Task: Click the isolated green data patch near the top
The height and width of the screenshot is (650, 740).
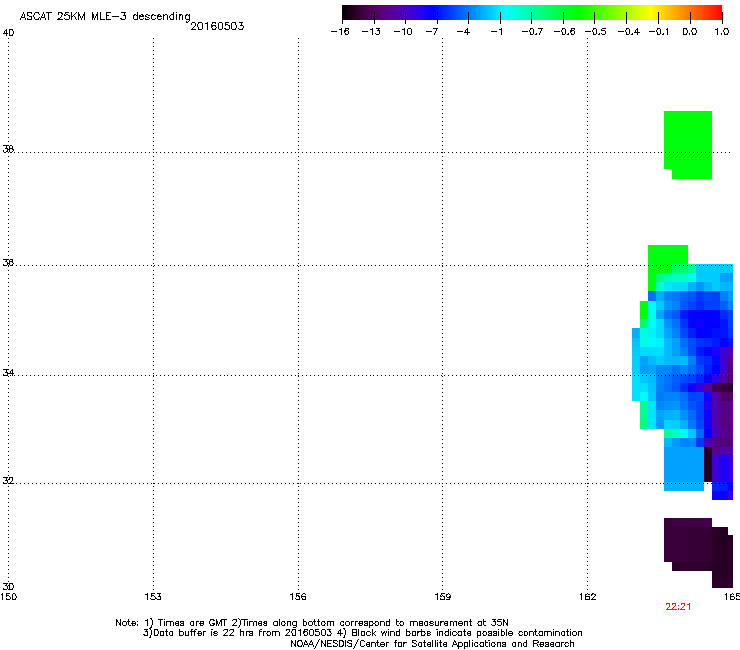Action: pos(688,145)
